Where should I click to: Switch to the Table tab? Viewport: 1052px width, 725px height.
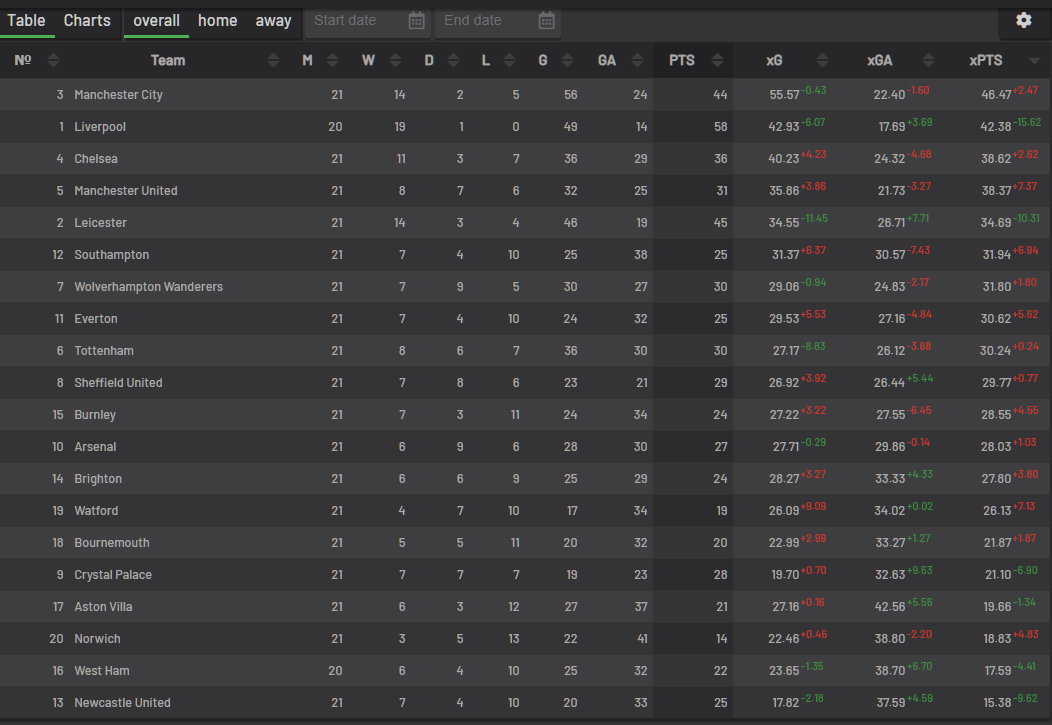(x=27, y=21)
